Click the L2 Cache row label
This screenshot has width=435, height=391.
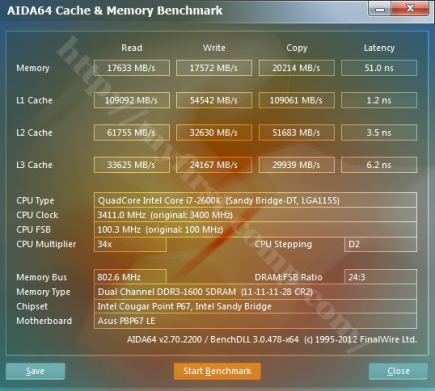coord(34,133)
